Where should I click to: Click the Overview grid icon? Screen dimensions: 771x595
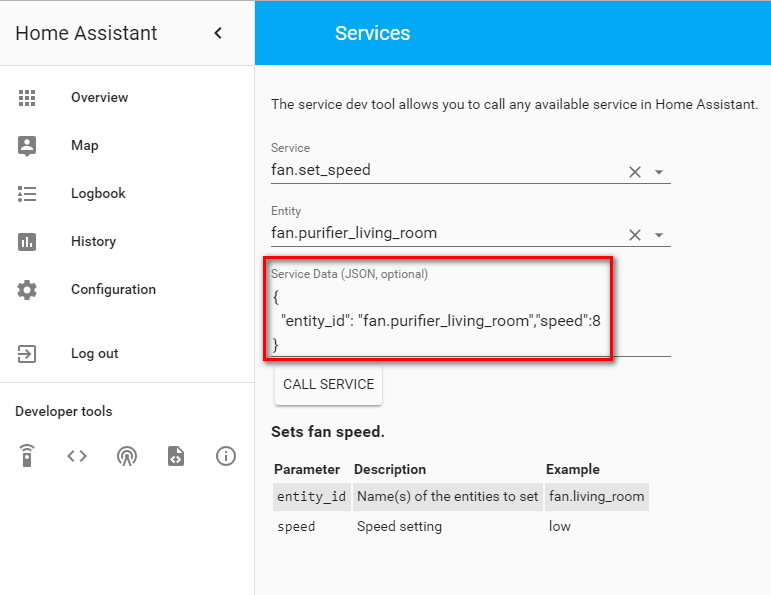[27, 97]
